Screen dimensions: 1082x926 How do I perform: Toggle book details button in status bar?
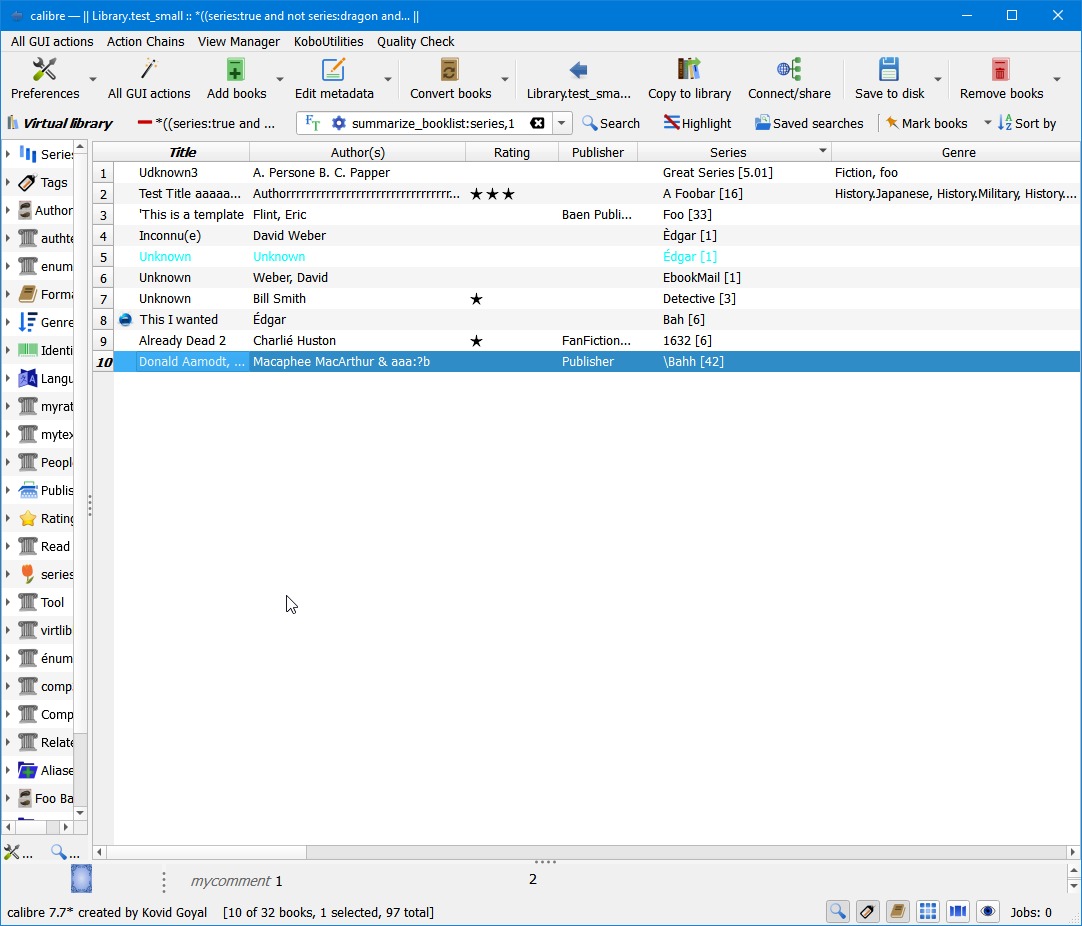897,912
